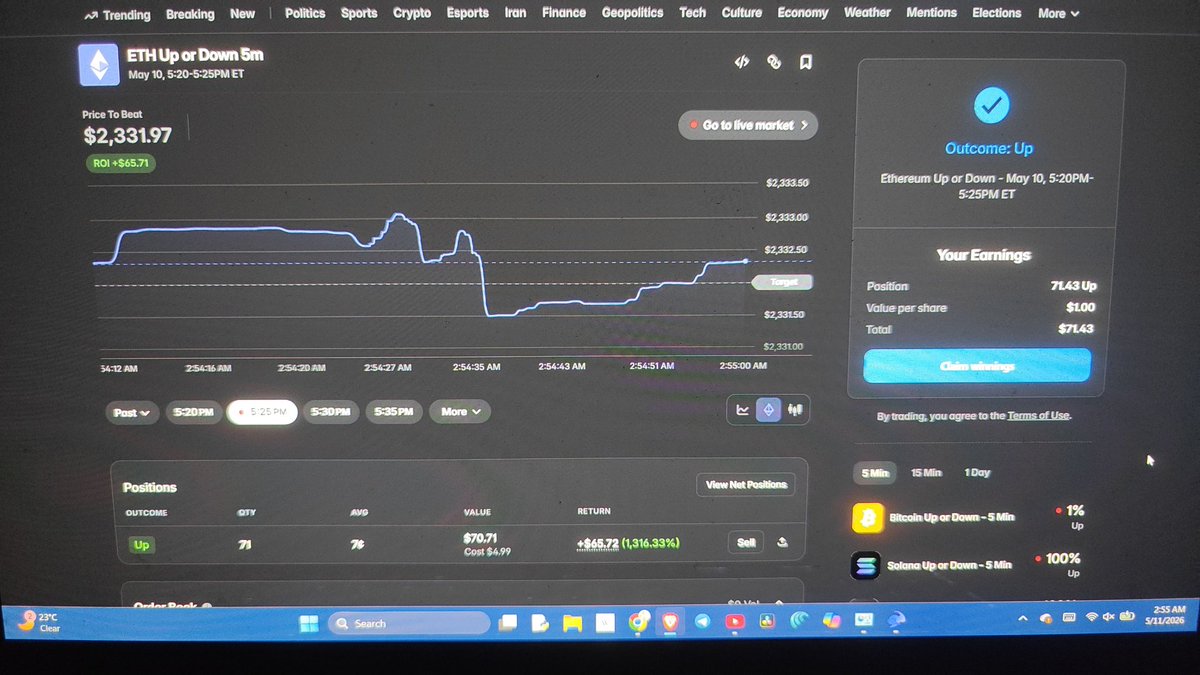The image size is (1200, 675).
Task: Click the Ethereum market logo icon
Action: point(99,65)
